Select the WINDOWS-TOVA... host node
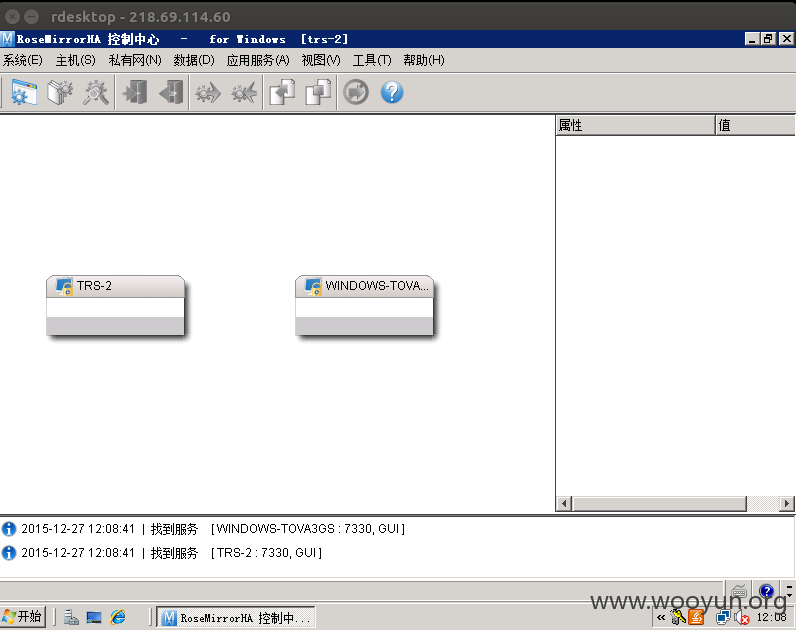Image resolution: width=796 pixels, height=630 pixels. click(x=364, y=305)
